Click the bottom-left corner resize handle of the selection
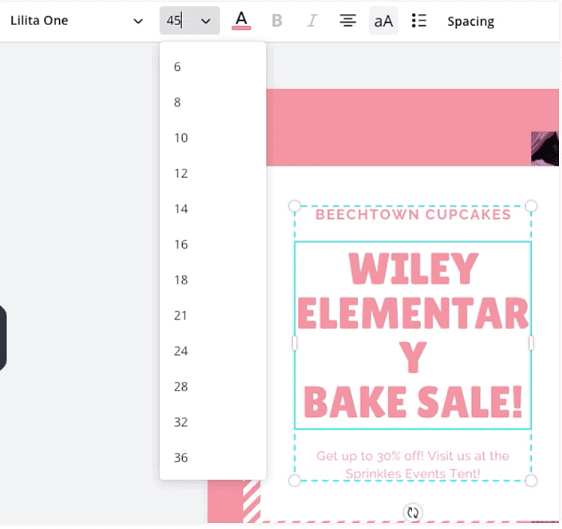This screenshot has width=562, height=529. 295,480
